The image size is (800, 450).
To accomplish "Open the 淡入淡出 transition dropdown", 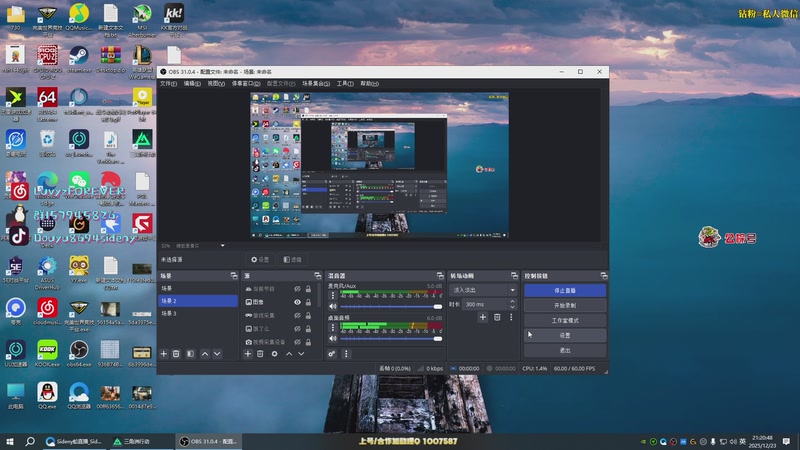I will 483,289.
